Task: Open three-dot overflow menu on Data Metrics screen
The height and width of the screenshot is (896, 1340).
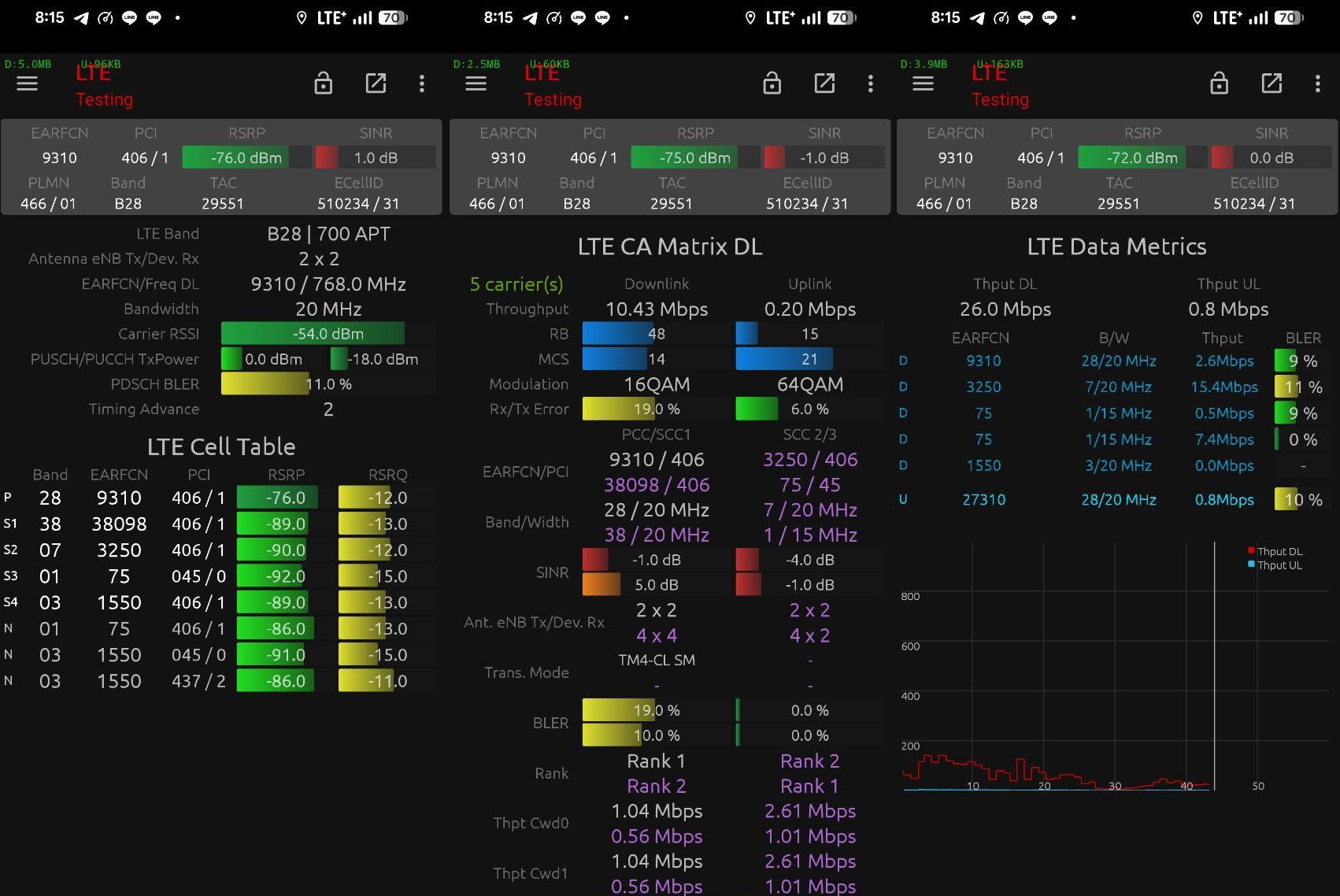Action: pos(1317,83)
